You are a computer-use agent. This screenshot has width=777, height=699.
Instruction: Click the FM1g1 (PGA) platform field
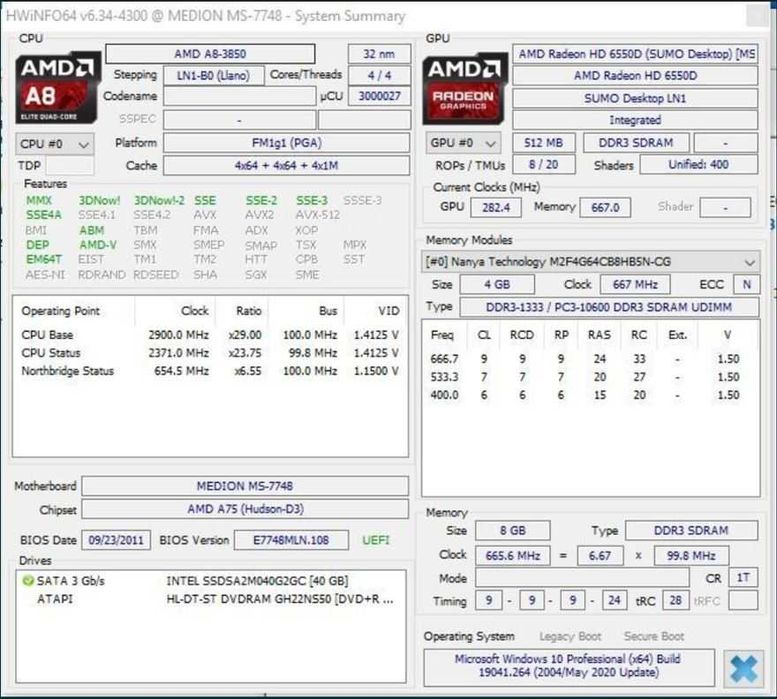tap(286, 143)
